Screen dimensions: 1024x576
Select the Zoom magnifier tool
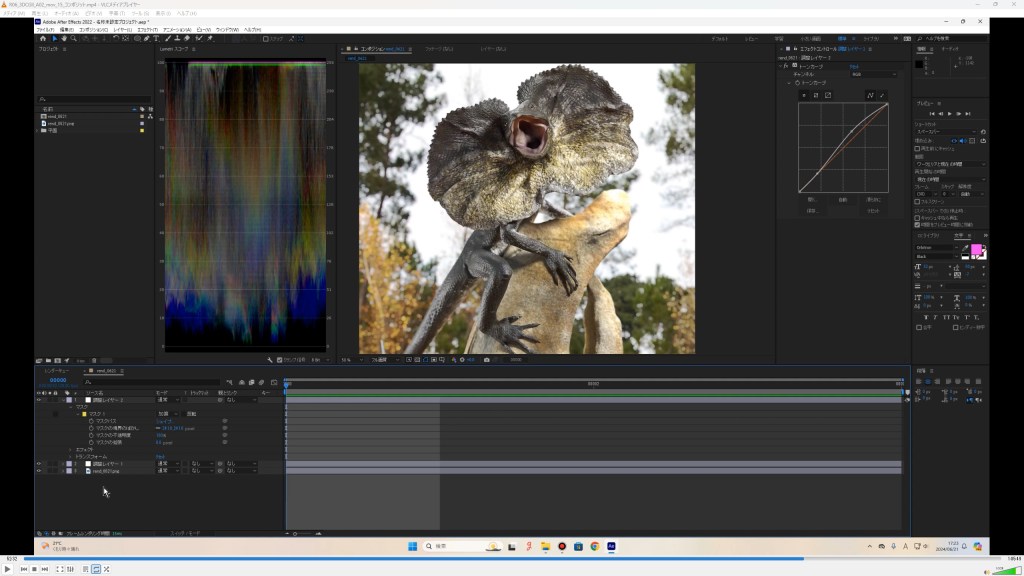point(75,39)
